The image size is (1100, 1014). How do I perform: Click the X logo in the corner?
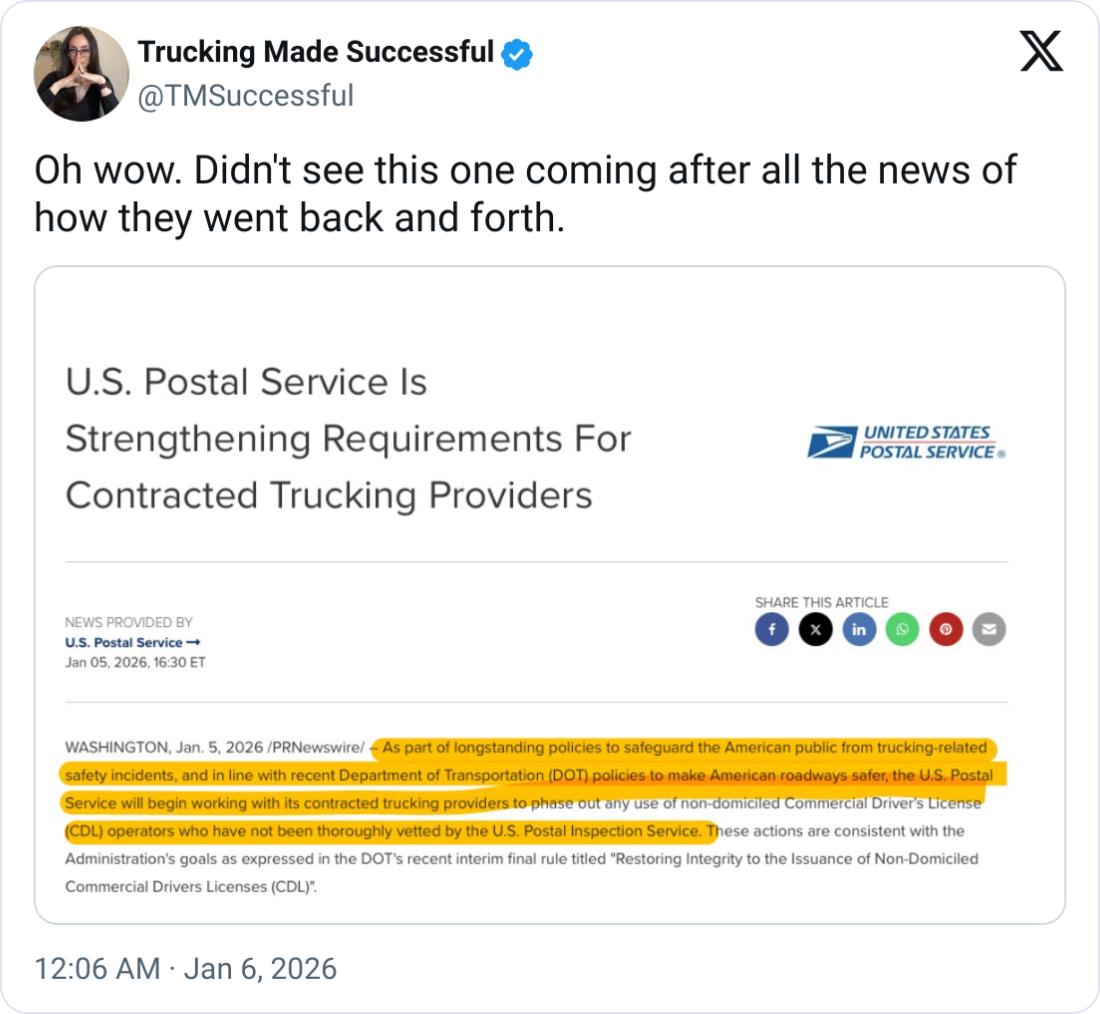click(x=1041, y=50)
